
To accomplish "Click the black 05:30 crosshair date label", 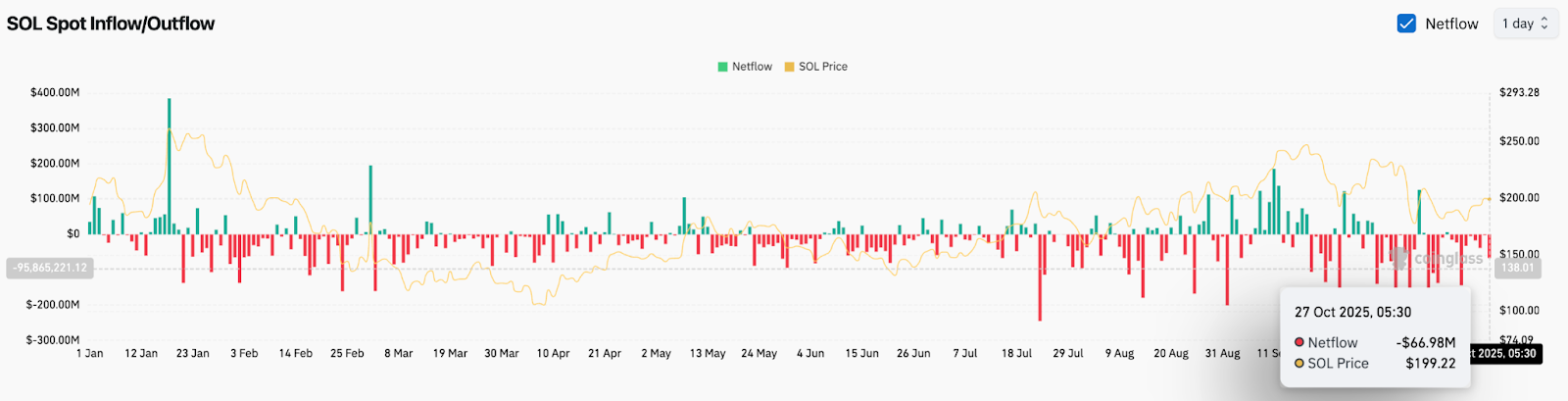I will (1505, 353).
